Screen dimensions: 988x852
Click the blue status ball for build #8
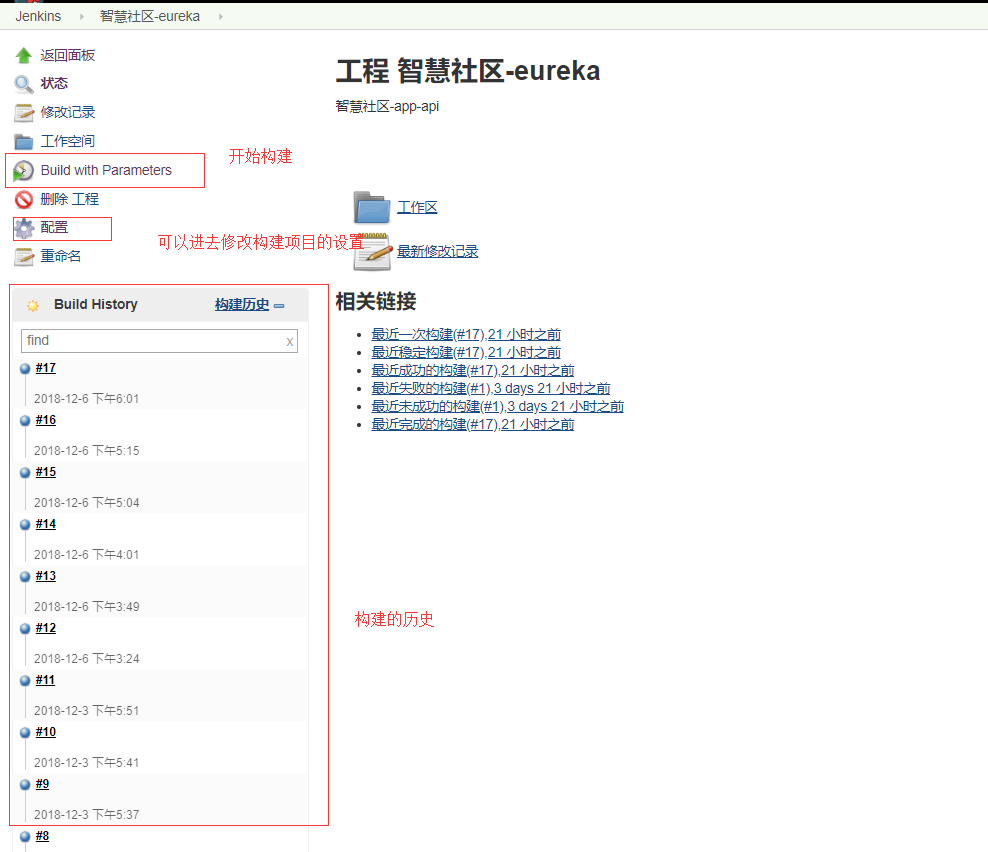pos(25,837)
